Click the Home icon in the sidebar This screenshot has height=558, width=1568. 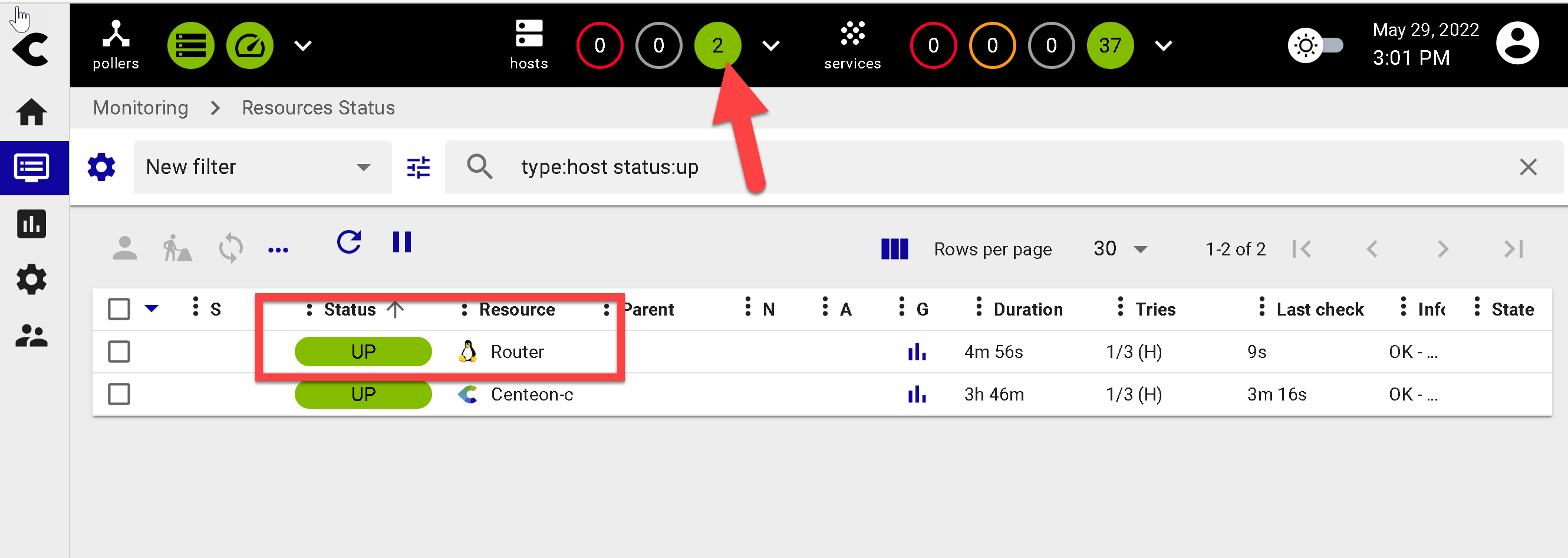[31, 112]
